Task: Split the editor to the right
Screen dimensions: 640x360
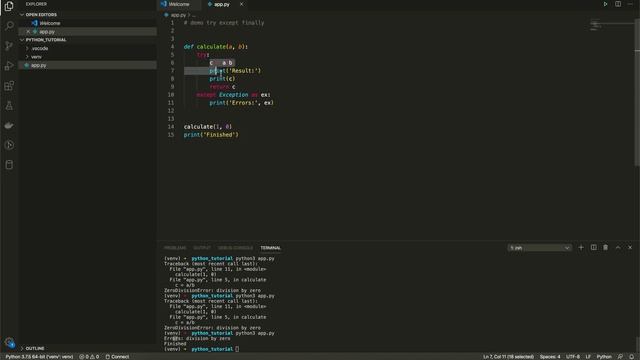Action: pyautogui.click(x=618, y=4)
